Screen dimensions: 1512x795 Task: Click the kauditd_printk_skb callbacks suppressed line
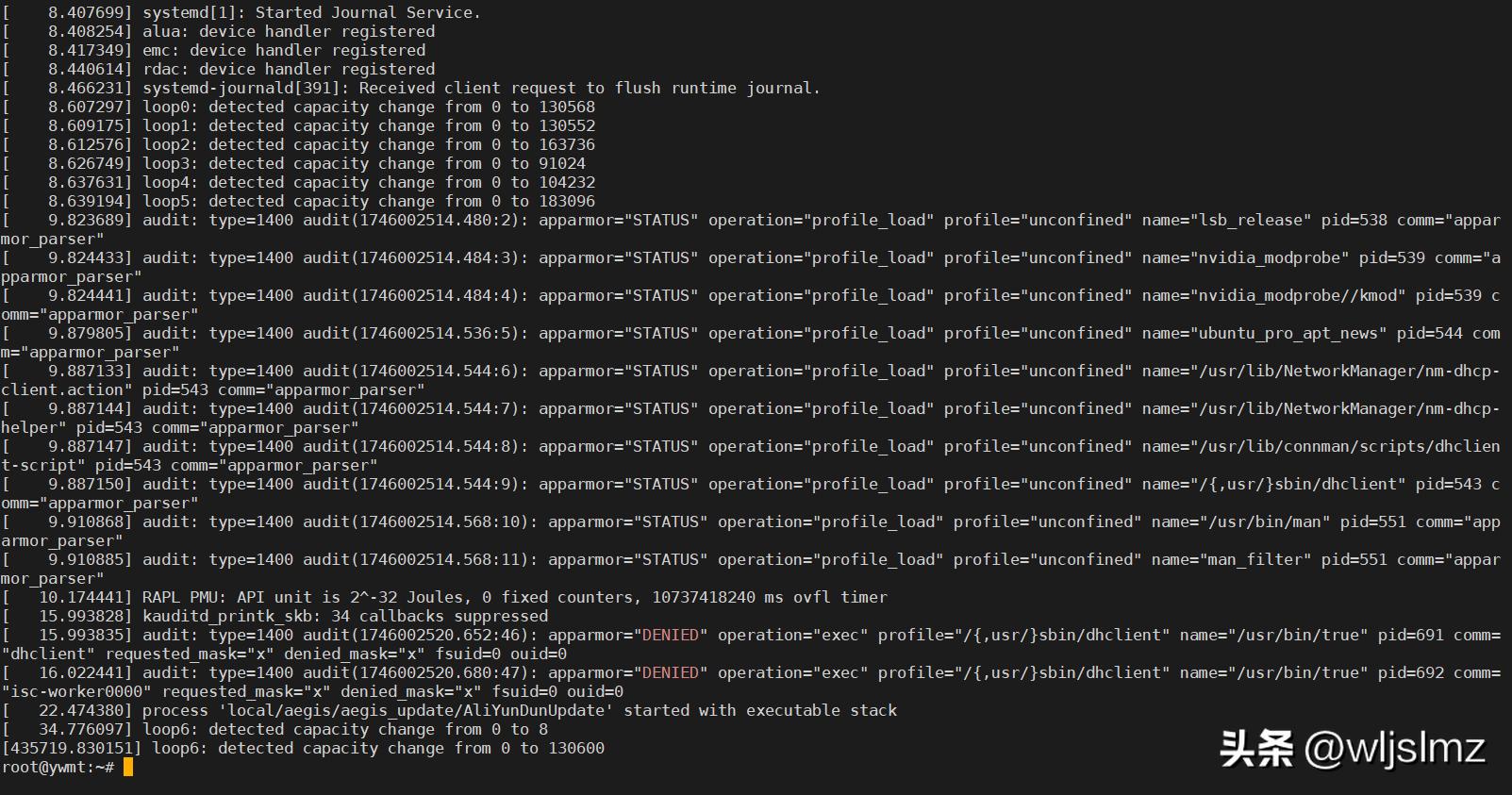coord(274,616)
